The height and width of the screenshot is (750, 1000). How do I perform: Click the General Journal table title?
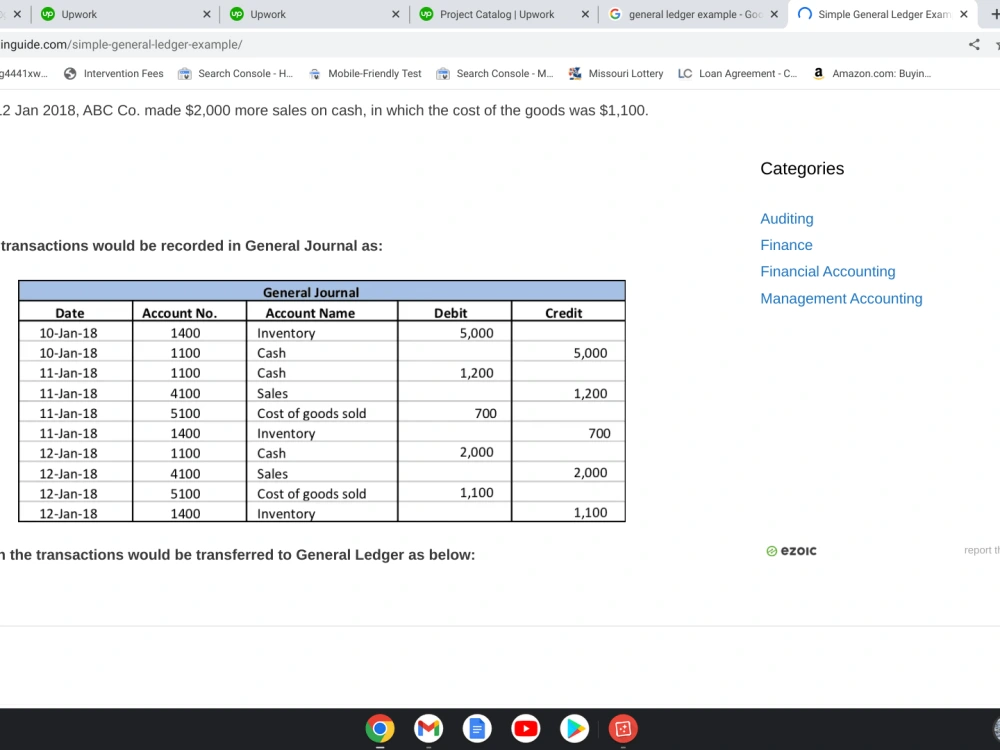(311, 292)
